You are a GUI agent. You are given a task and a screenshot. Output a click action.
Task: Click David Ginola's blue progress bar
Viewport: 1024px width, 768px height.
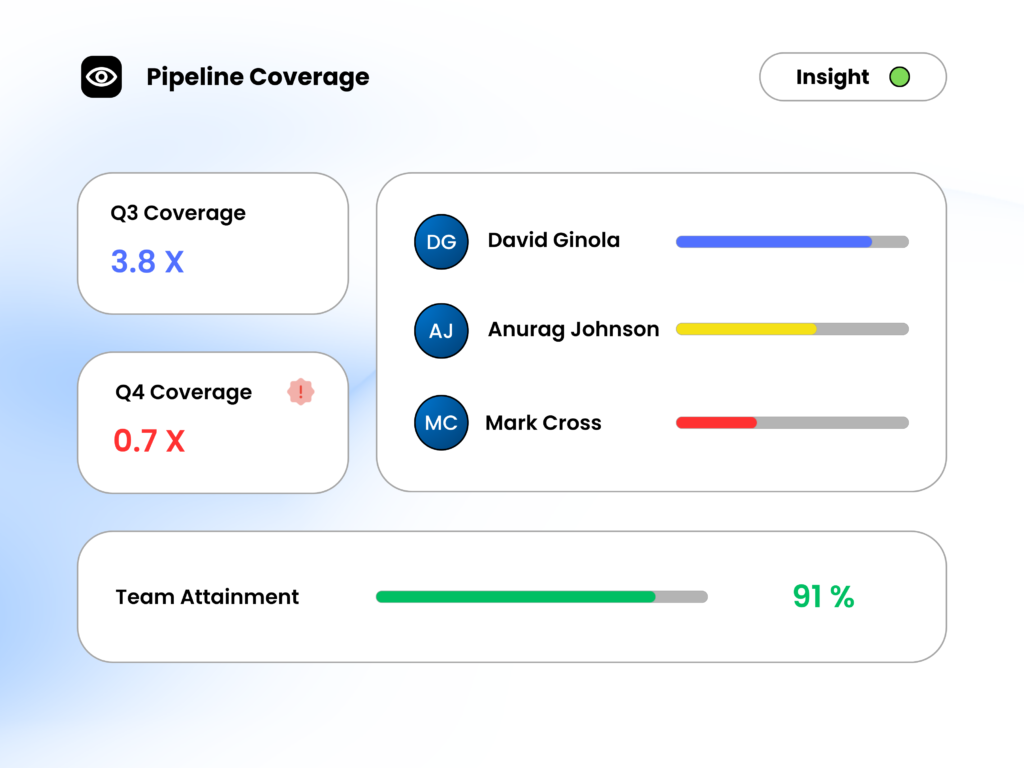pos(773,241)
